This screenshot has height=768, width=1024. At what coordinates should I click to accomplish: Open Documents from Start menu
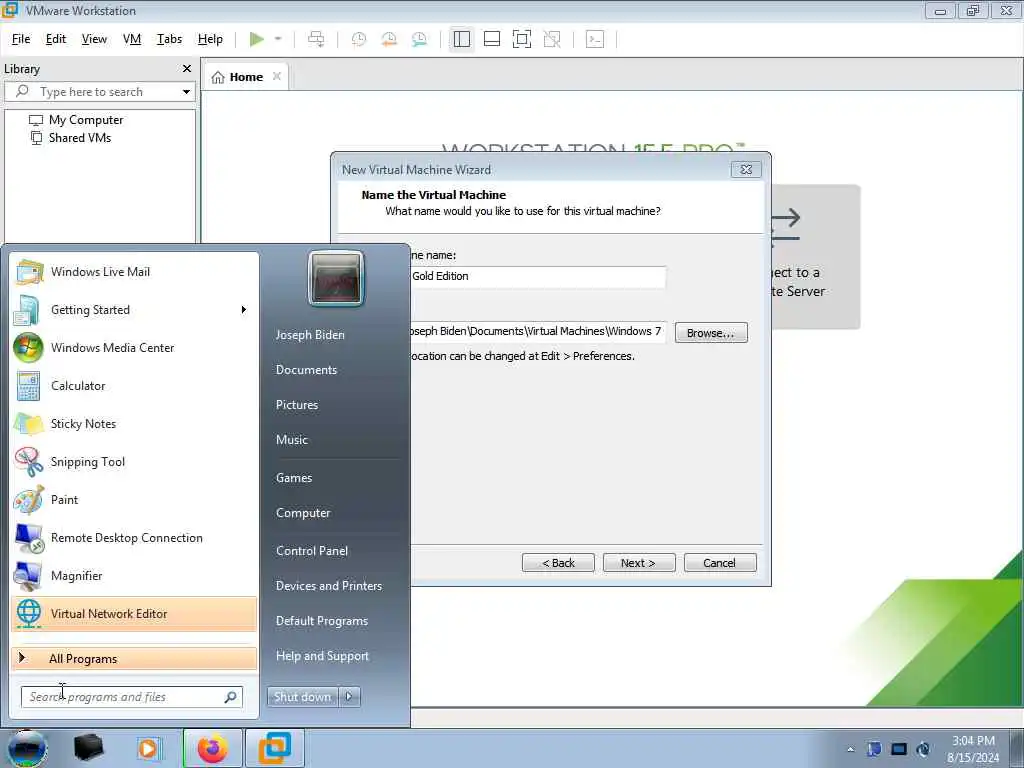pos(306,370)
